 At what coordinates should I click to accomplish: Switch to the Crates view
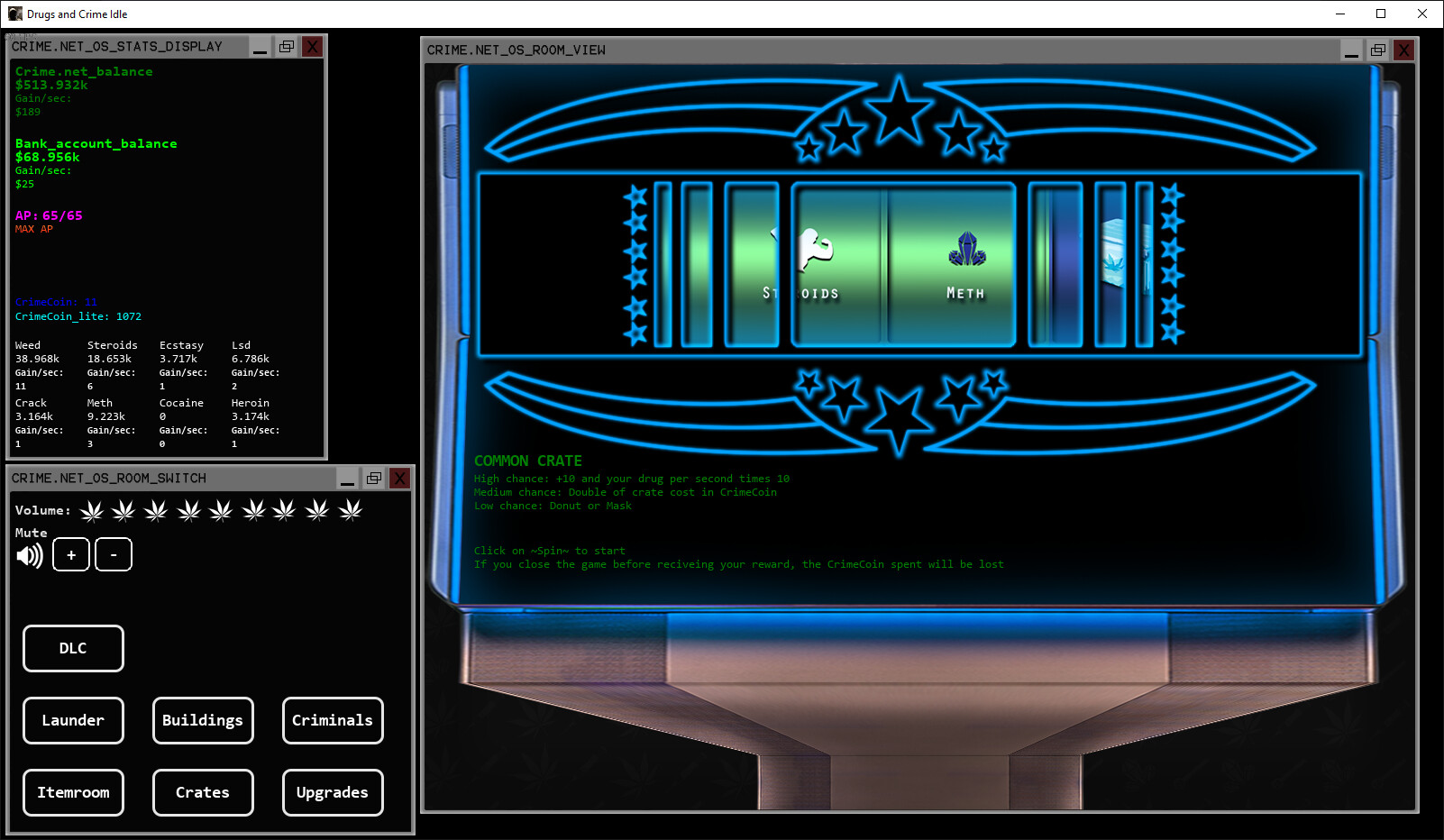(202, 792)
